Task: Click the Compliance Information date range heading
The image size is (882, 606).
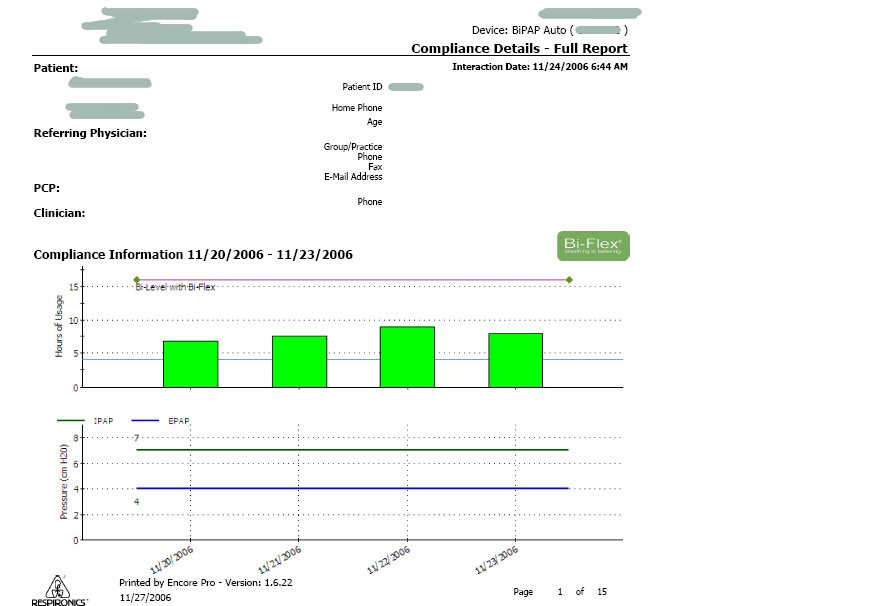Action: click(x=193, y=255)
